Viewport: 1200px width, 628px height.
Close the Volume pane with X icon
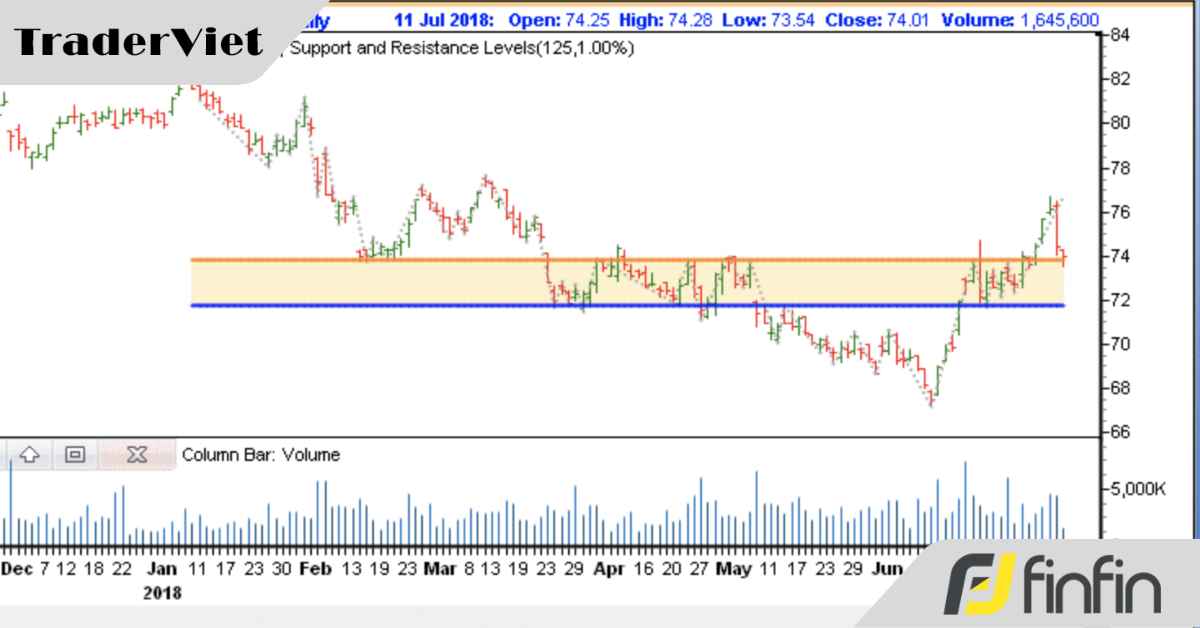click(137, 455)
